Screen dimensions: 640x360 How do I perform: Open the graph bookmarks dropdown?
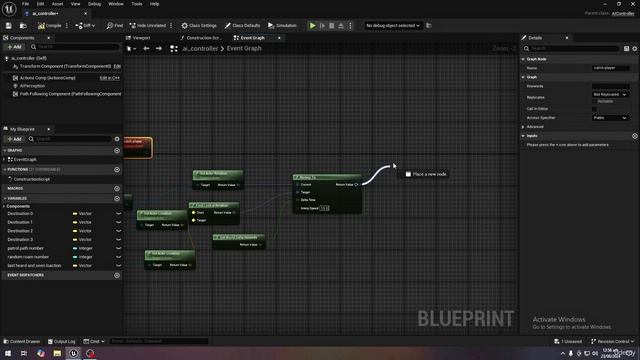coord(131,49)
